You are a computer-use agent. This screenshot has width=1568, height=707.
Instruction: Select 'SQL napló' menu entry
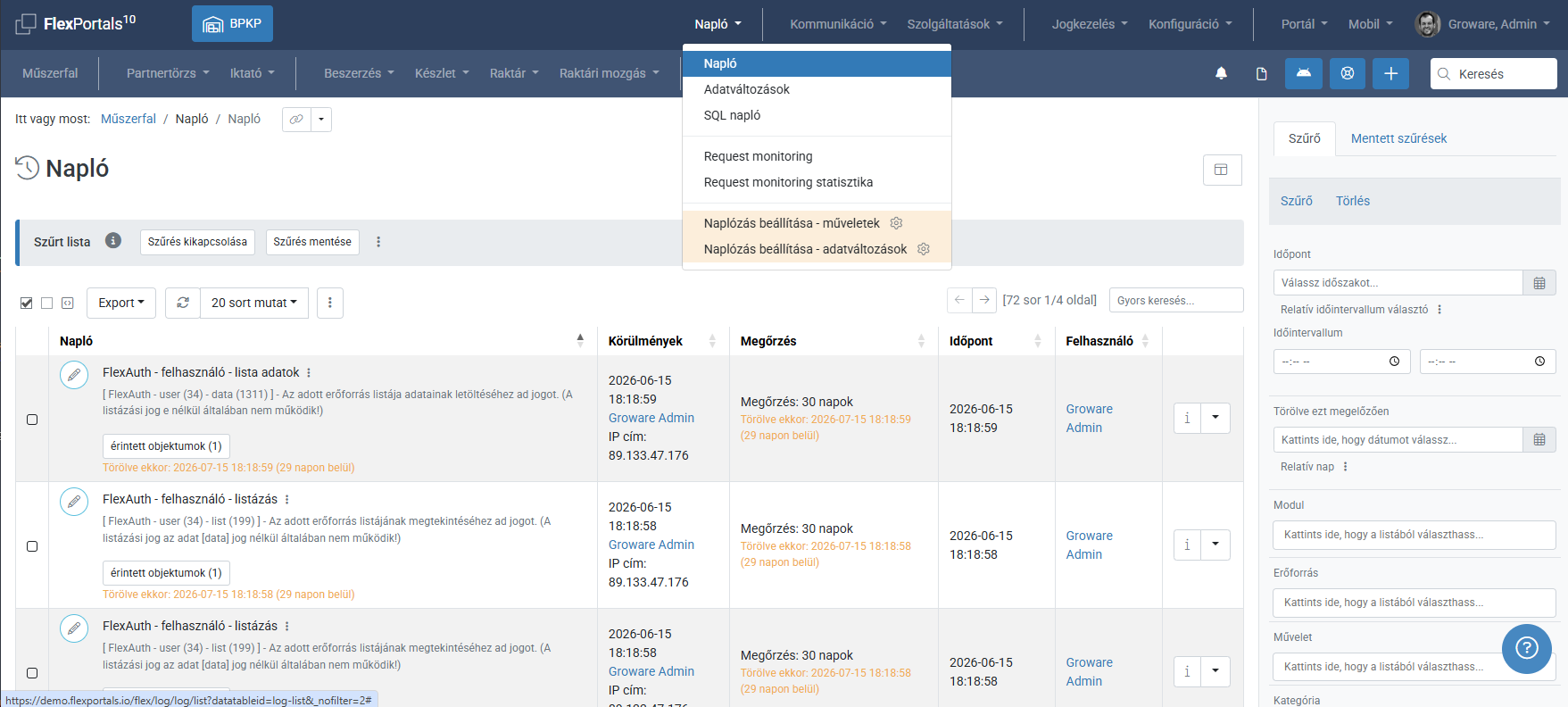(817, 115)
